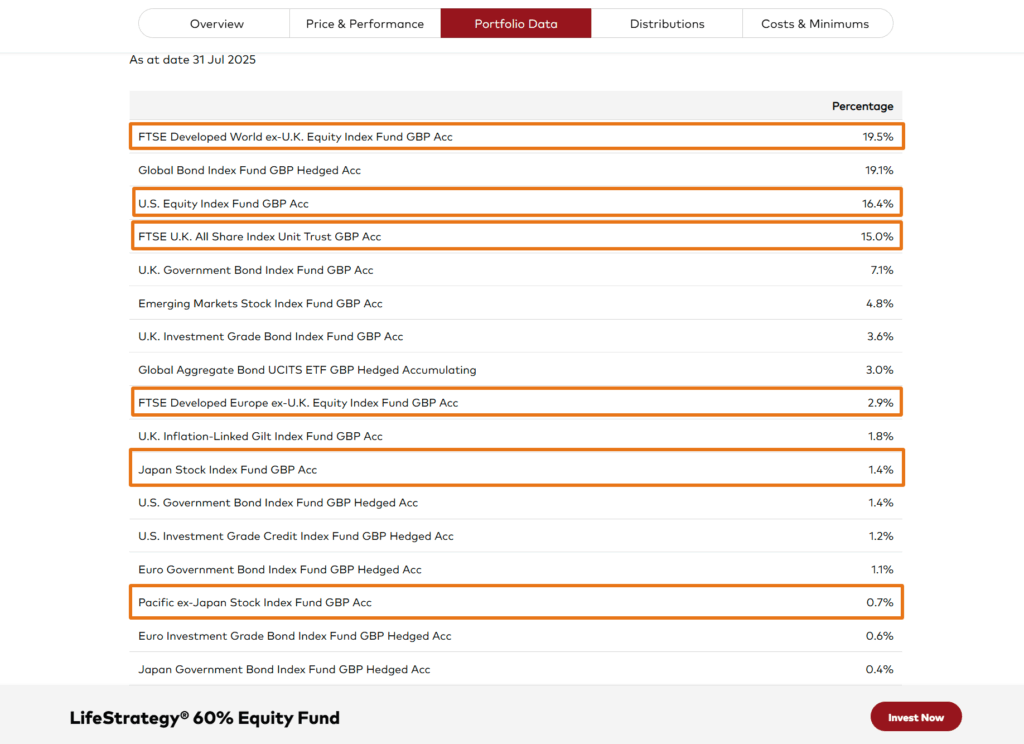The image size is (1024, 744).
Task: Select Global Bond Index Fund GBP Hedged
Action: coord(516,170)
